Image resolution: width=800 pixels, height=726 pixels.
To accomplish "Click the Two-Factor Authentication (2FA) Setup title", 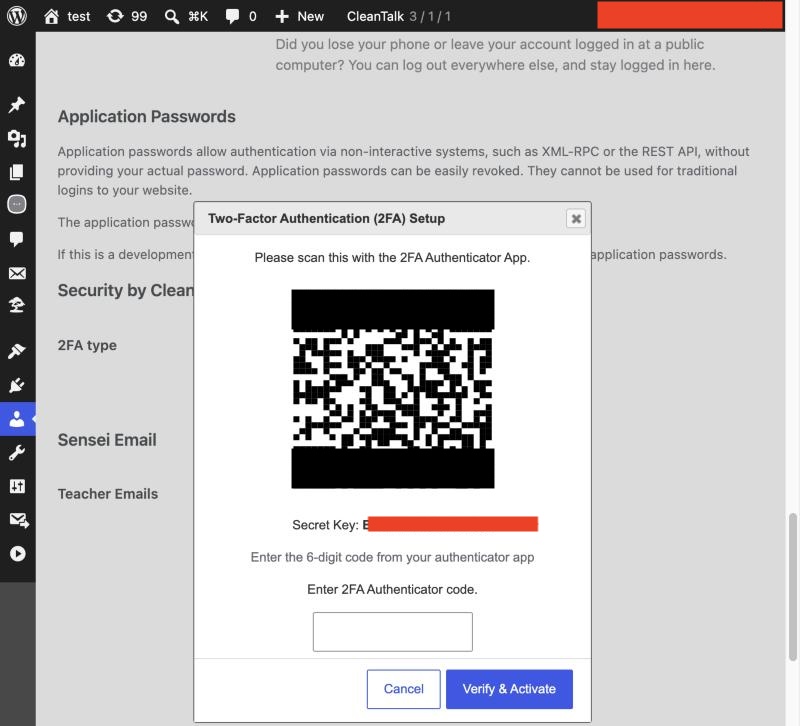I will coord(327,218).
